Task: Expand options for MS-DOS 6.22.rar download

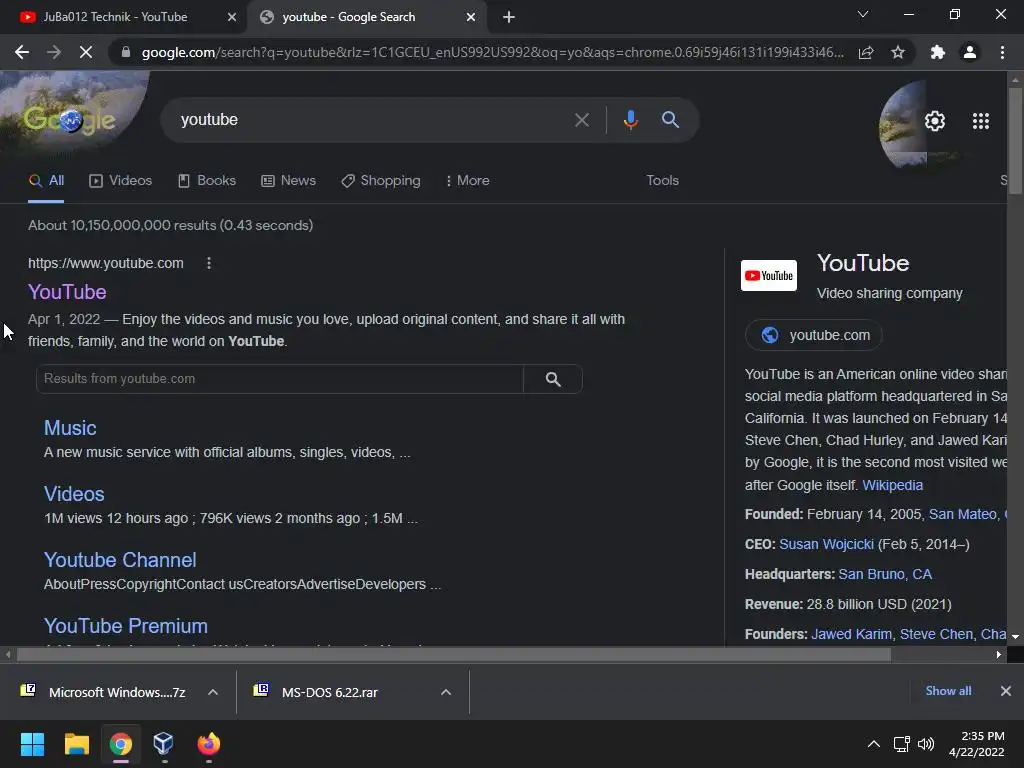Action: pos(446,692)
